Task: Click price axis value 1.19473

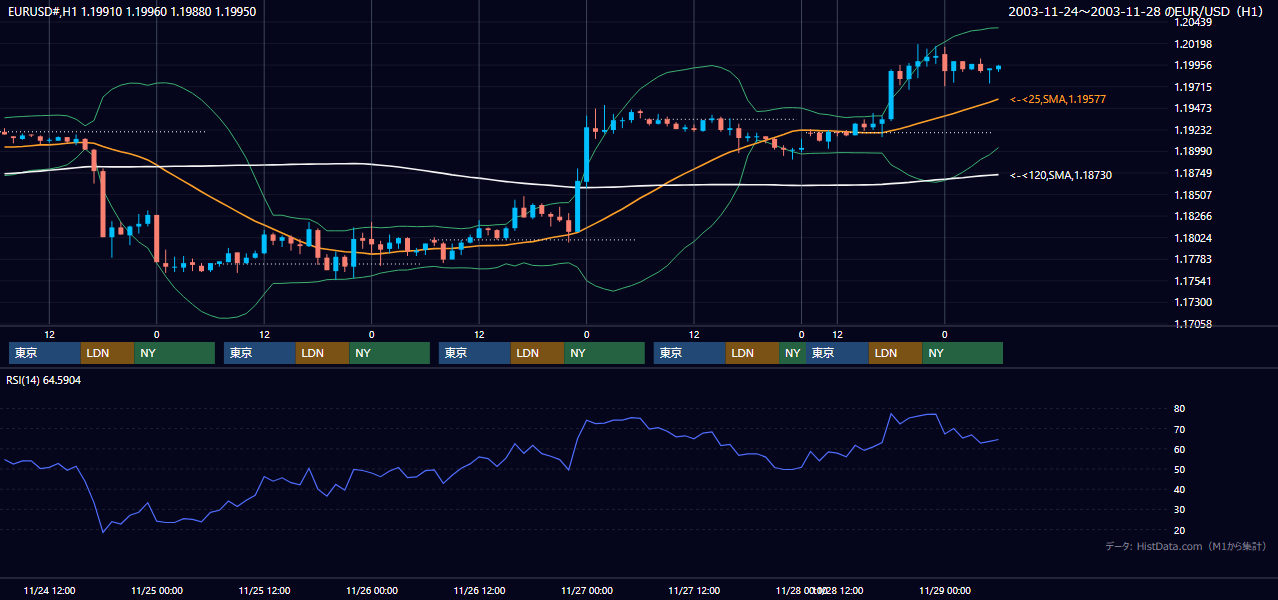Action: click(1193, 108)
